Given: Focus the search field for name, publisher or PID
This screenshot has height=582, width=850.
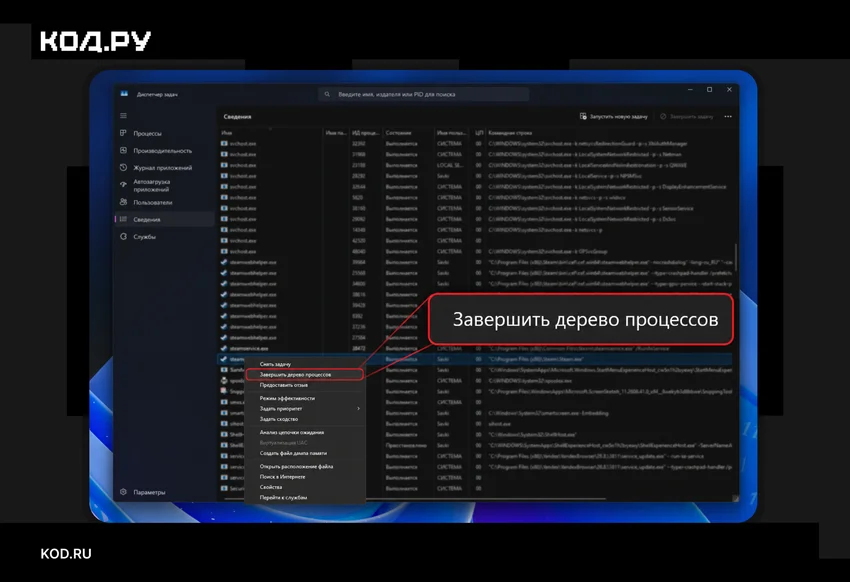Looking at the screenshot, I should 423,94.
